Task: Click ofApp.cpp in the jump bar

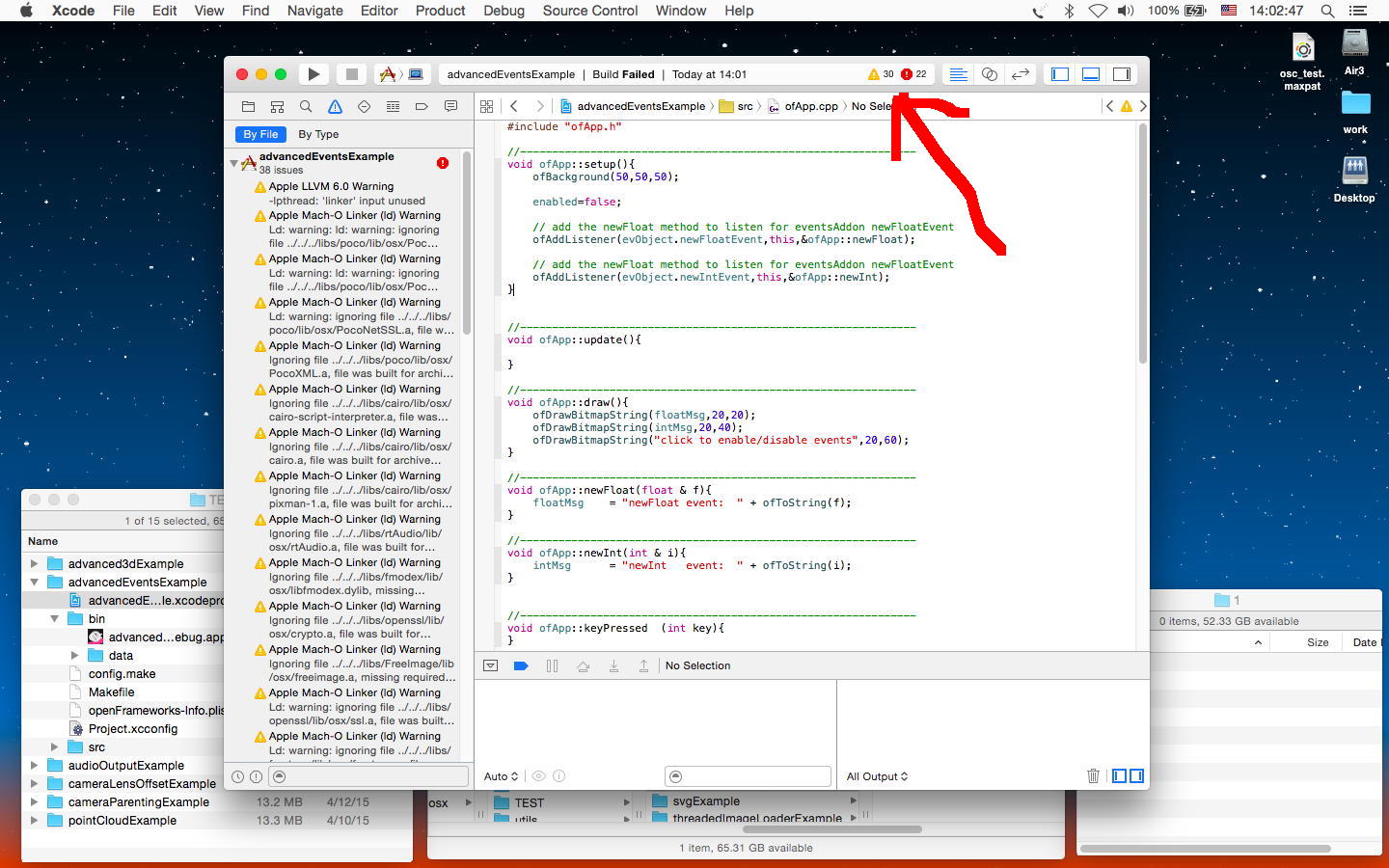Action: [810, 106]
